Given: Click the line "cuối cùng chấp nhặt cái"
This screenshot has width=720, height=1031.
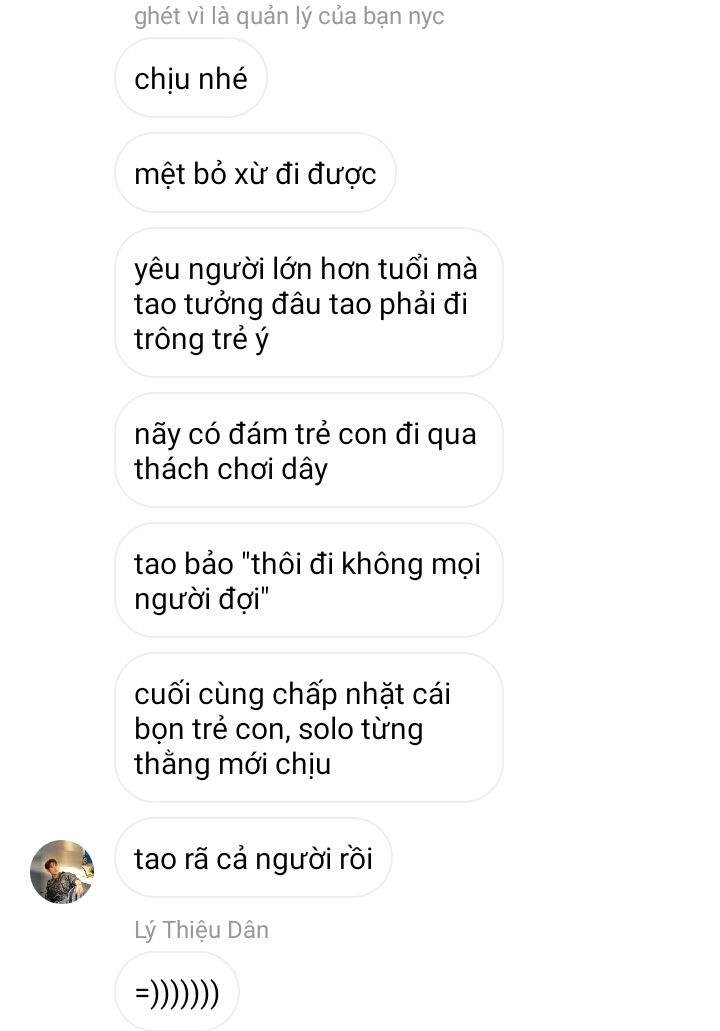Looking at the screenshot, I should [x=292, y=694].
